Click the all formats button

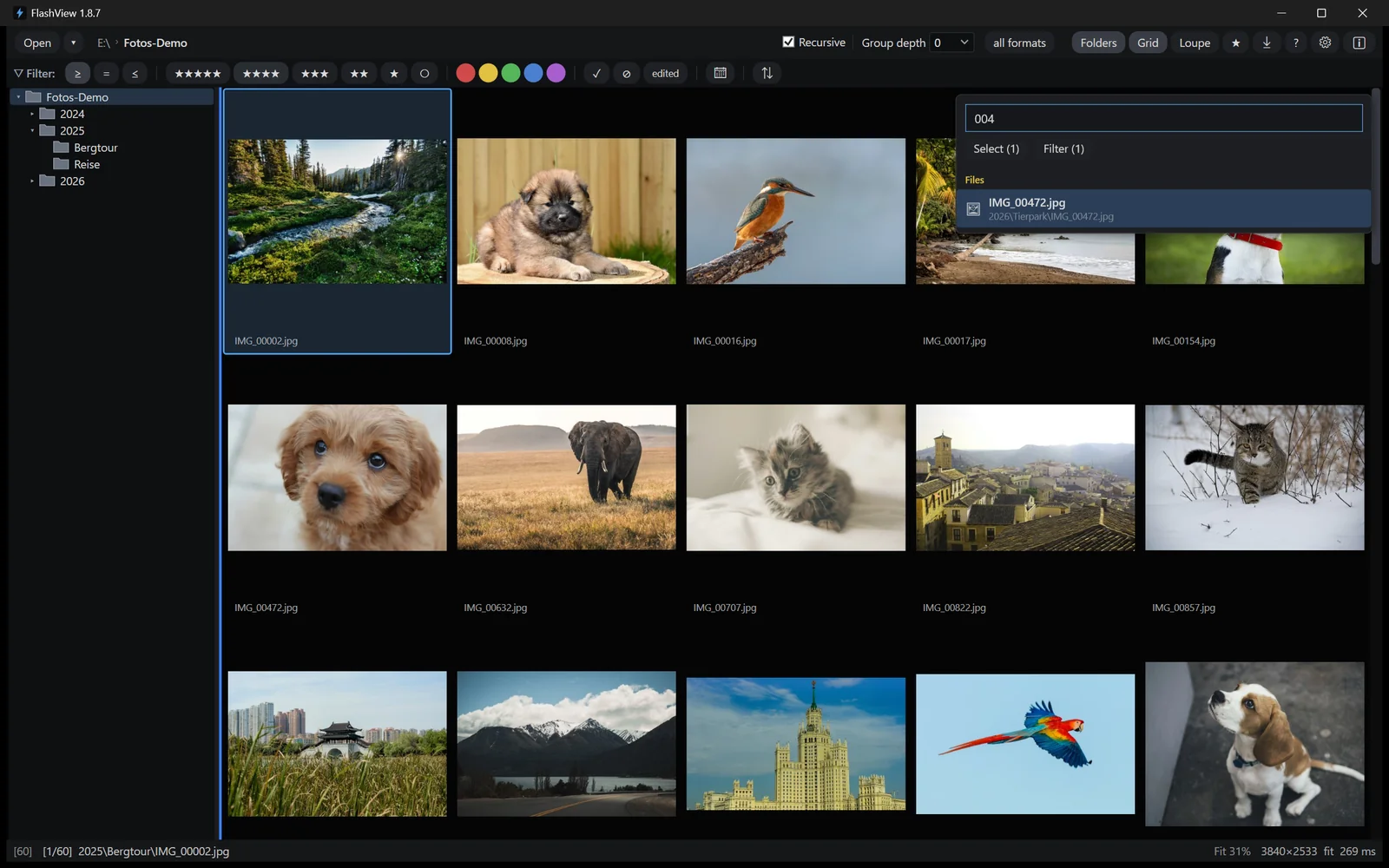tap(1019, 43)
